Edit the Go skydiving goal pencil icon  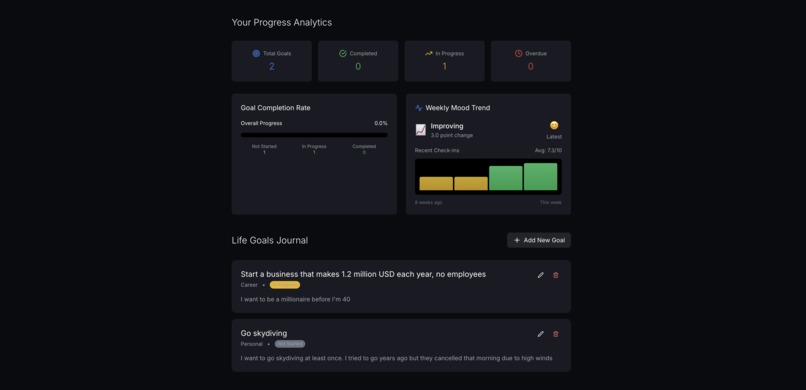click(540, 334)
